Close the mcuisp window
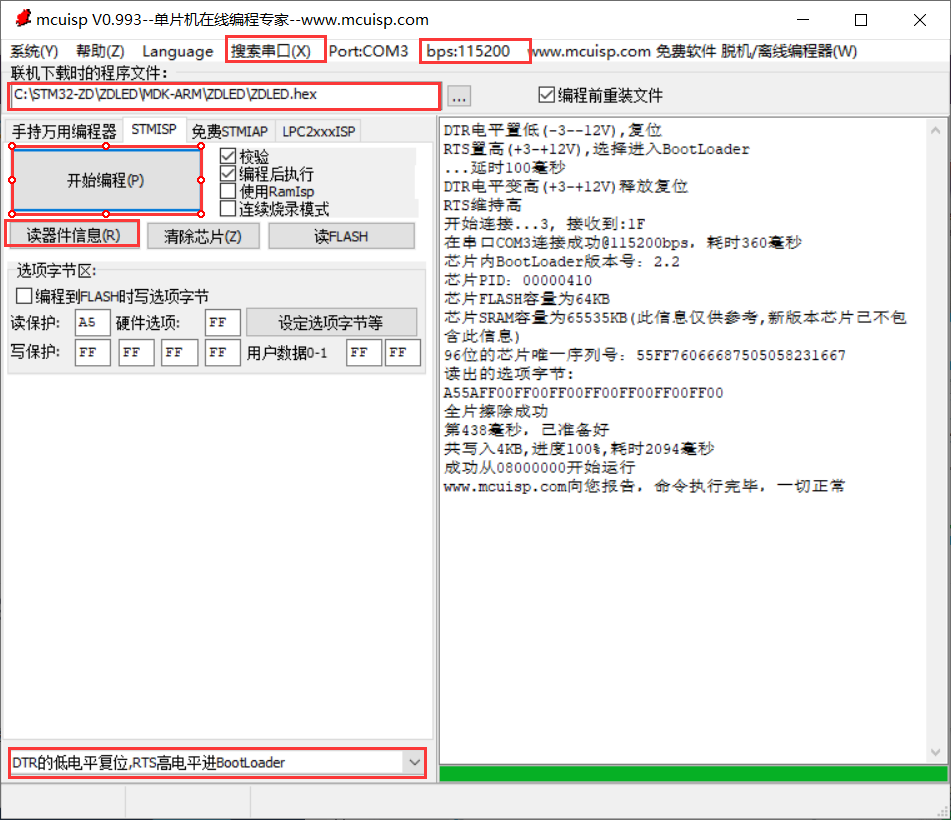Viewport: 951px width, 820px height. [x=919, y=19]
